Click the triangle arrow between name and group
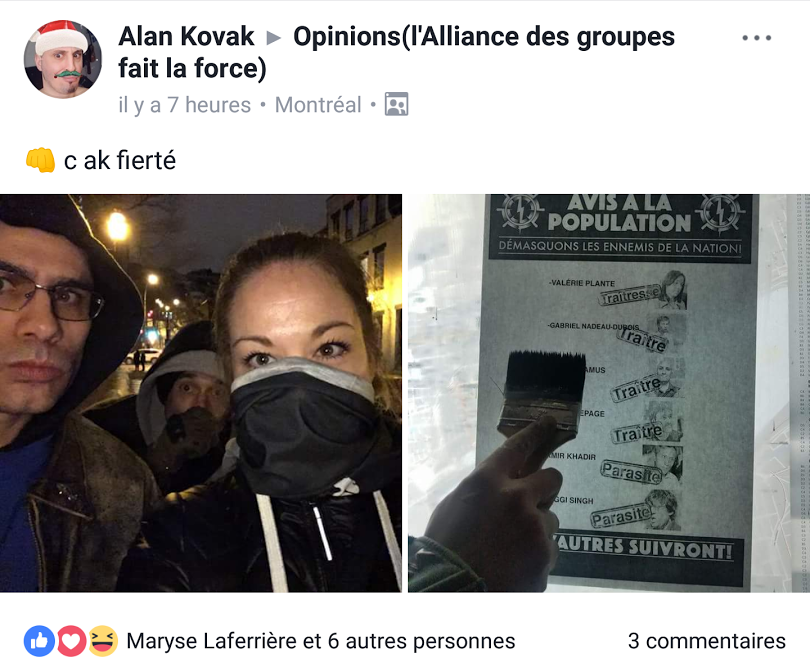810x671 pixels. [273, 38]
